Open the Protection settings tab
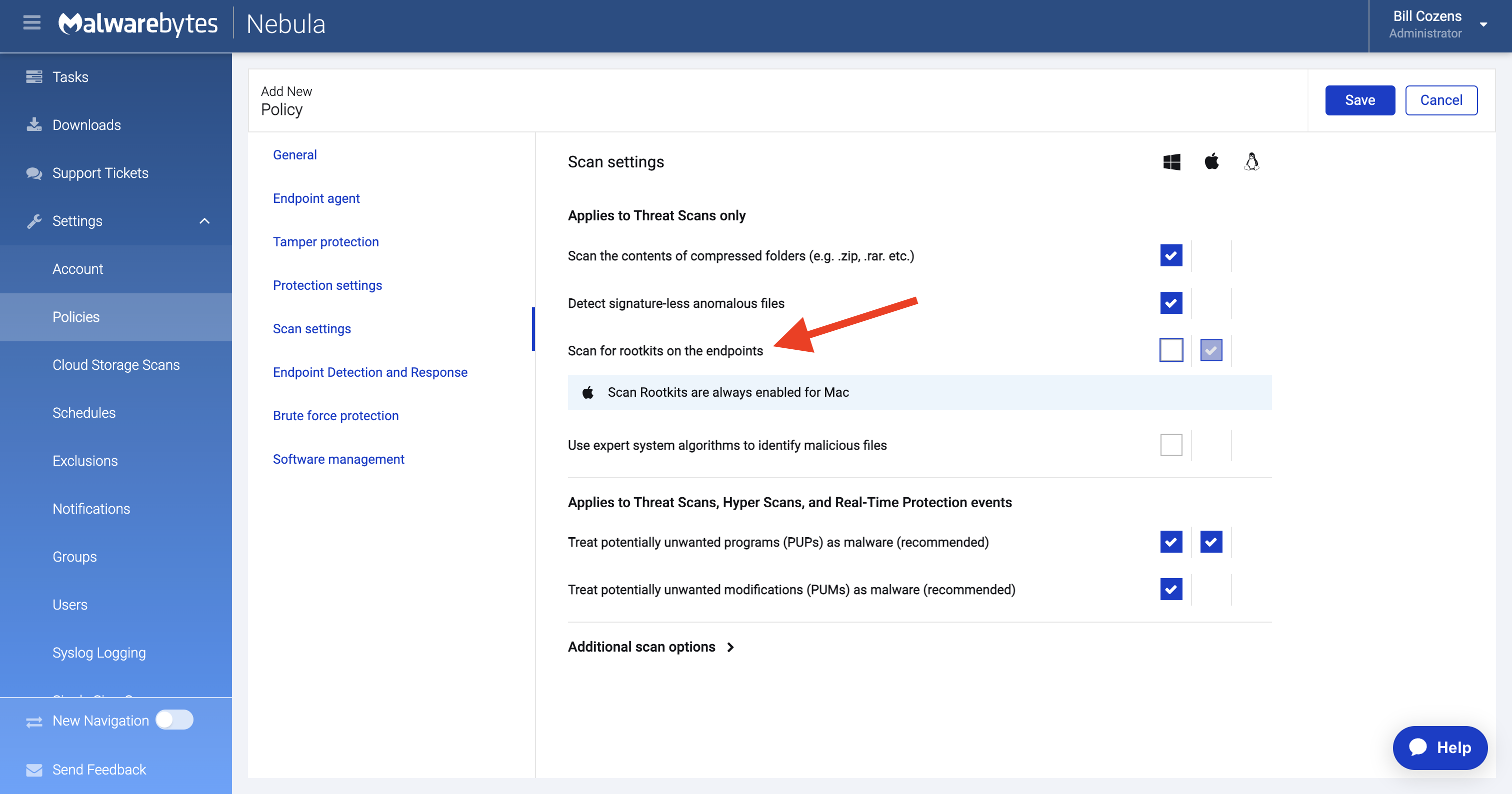Screen dimensions: 1512x794 (327, 285)
